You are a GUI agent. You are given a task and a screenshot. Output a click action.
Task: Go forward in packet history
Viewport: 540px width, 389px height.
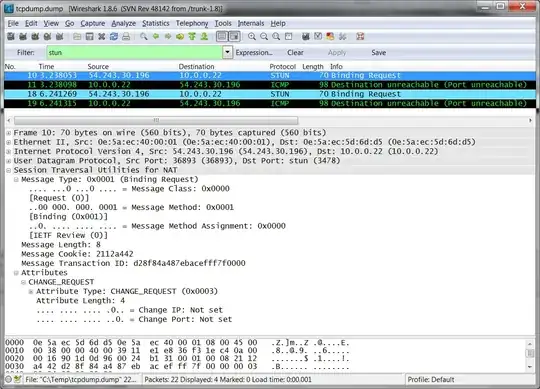168,36
